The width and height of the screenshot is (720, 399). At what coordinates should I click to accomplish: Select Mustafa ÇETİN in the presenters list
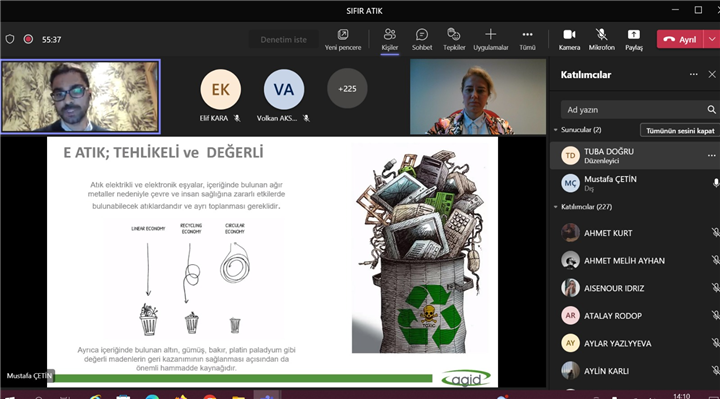click(x=635, y=183)
